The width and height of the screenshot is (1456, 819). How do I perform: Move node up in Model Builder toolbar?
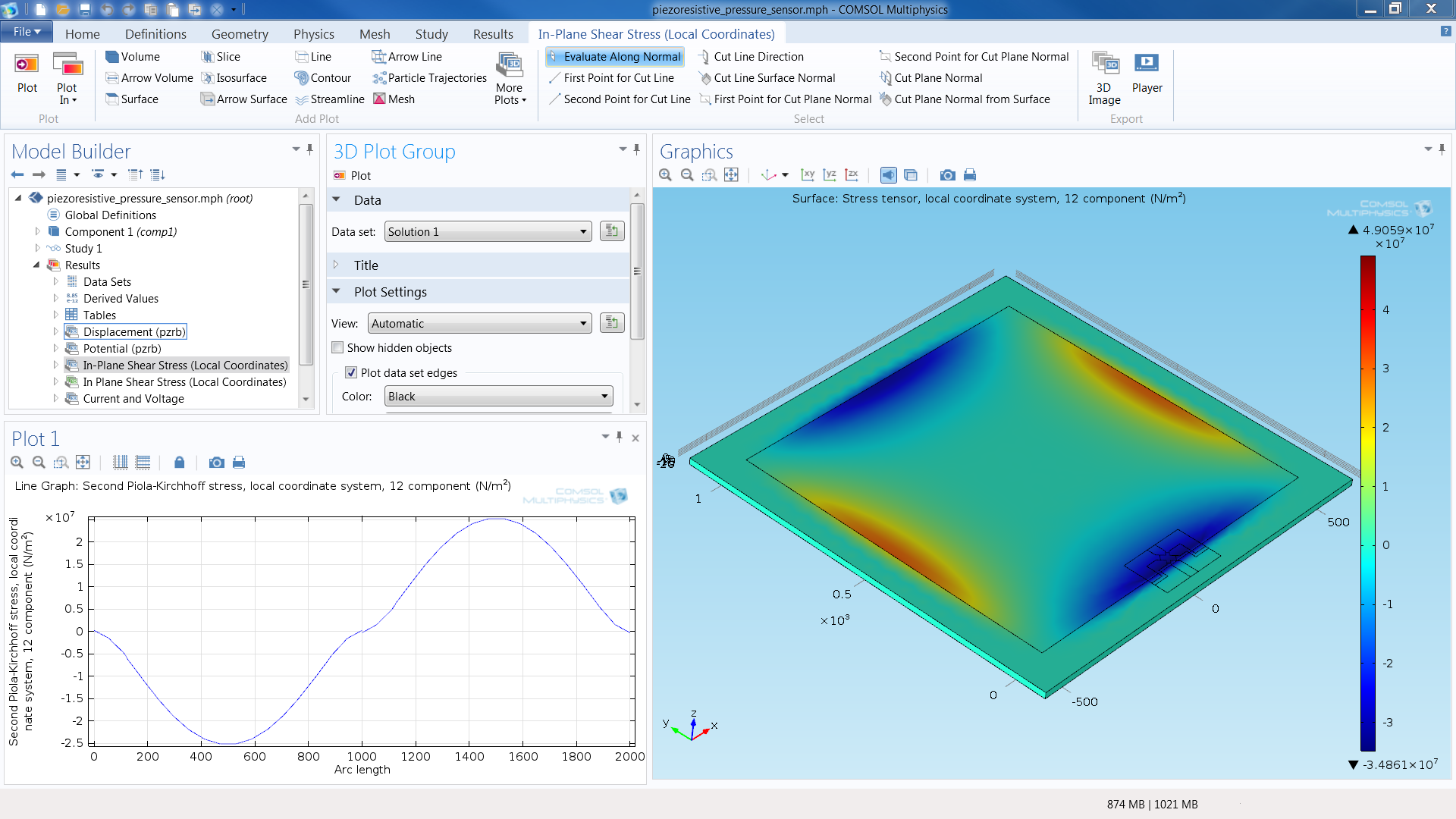pyautogui.click(x=135, y=174)
